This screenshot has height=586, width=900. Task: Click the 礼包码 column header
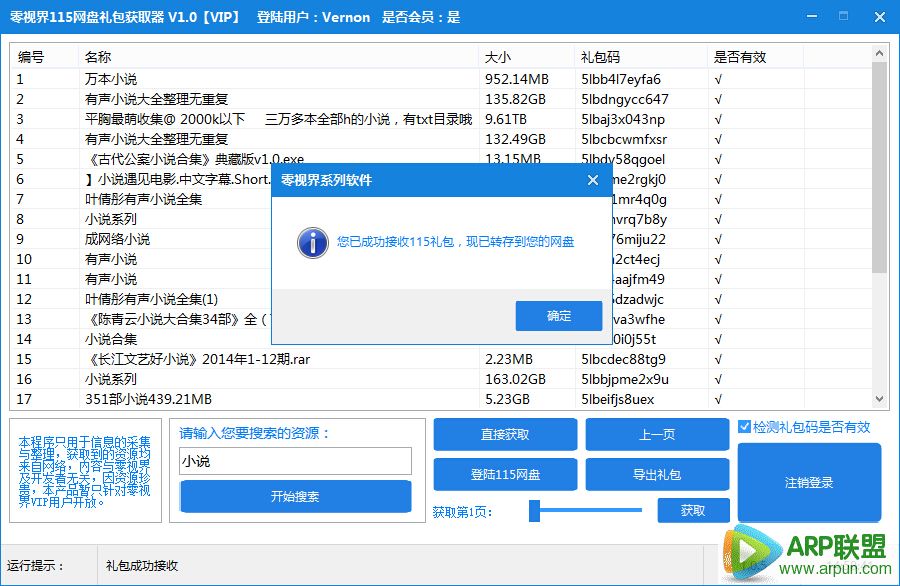641,57
